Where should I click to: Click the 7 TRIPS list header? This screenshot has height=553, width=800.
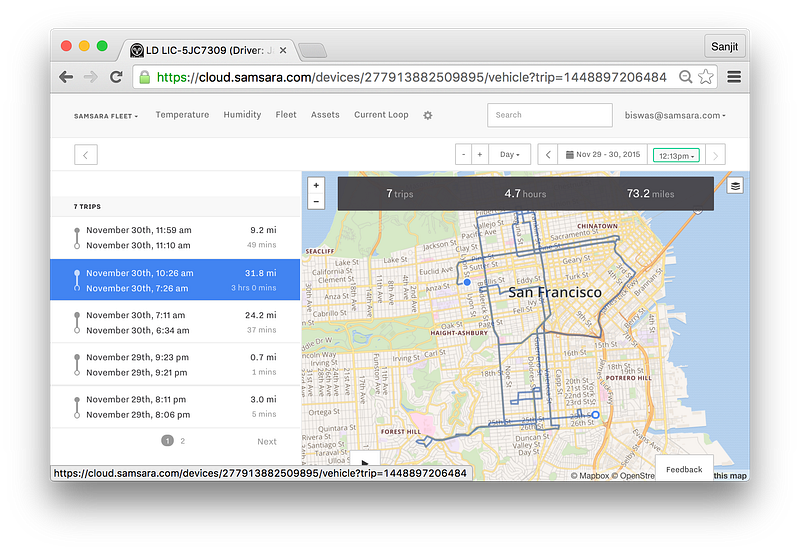[87, 207]
